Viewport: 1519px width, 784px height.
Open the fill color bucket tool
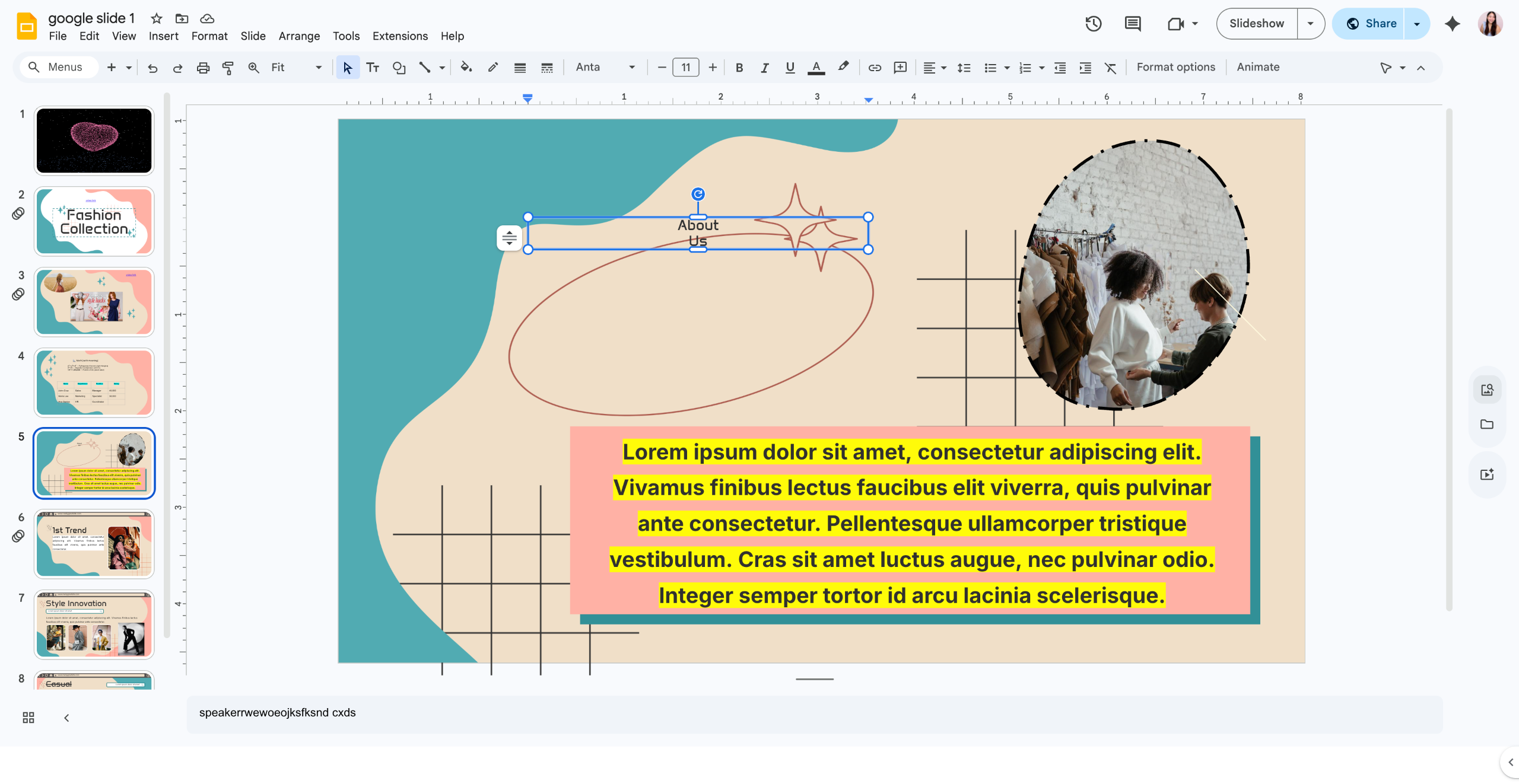pyautogui.click(x=466, y=68)
